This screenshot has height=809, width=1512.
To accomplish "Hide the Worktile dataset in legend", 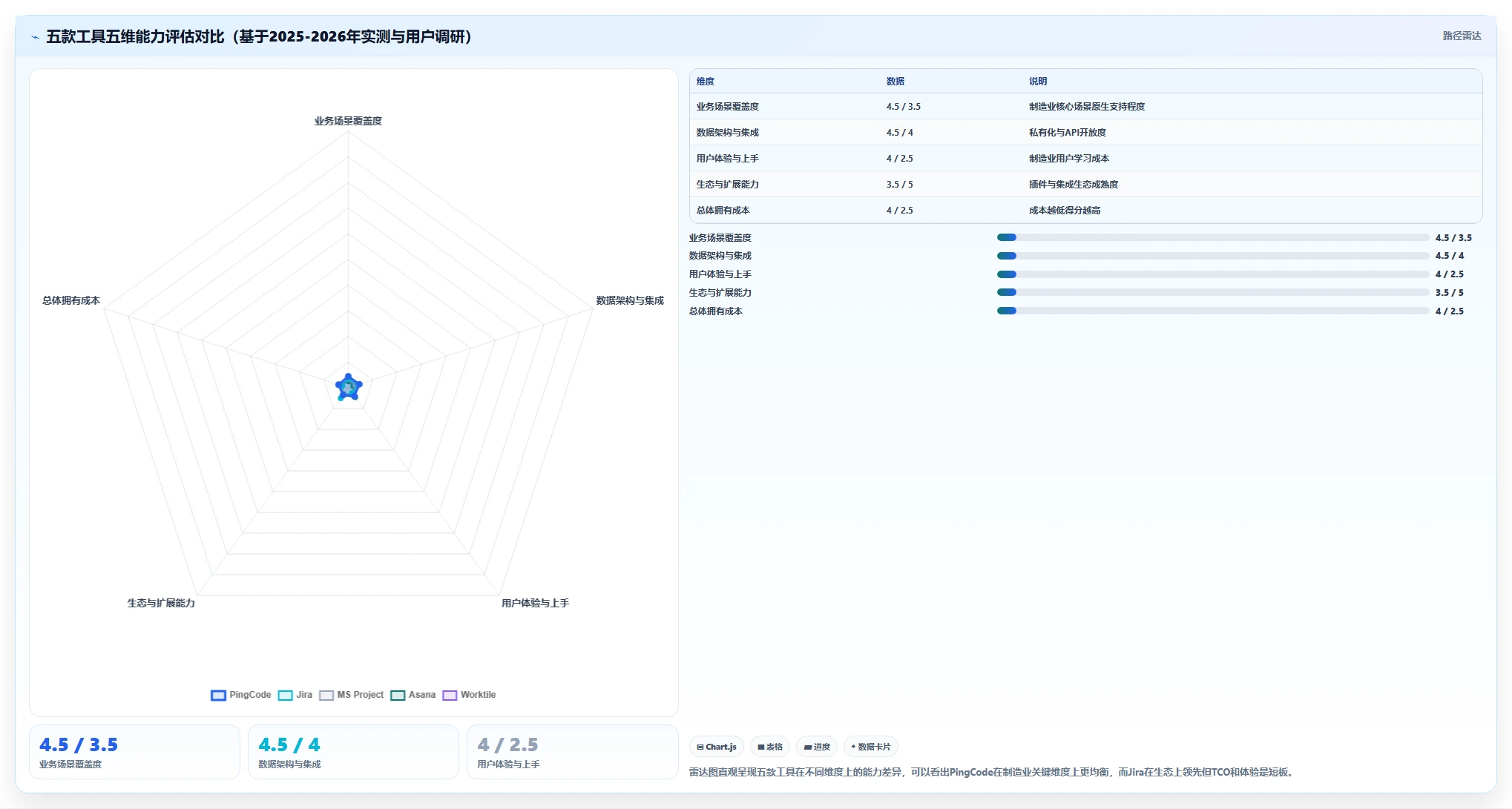I will pos(450,696).
